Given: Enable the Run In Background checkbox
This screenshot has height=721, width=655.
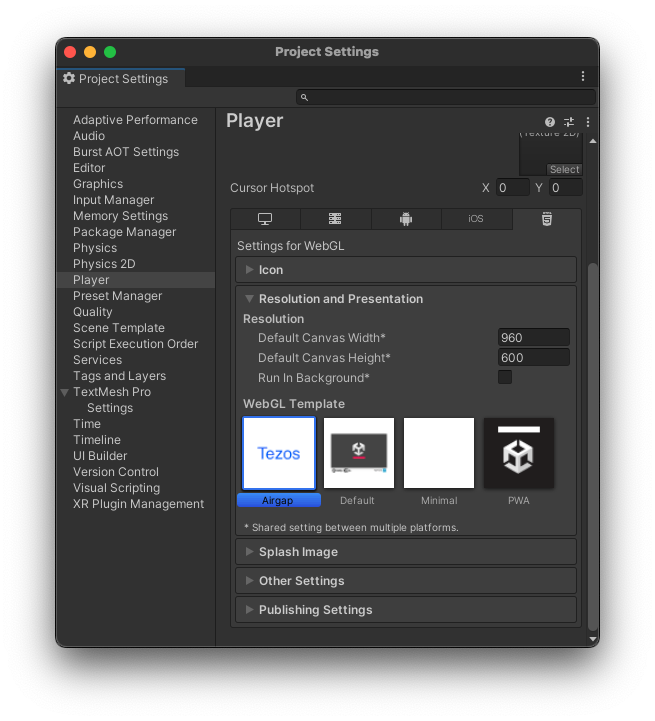Looking at the screenshot, I should click(x=505, y=377).
